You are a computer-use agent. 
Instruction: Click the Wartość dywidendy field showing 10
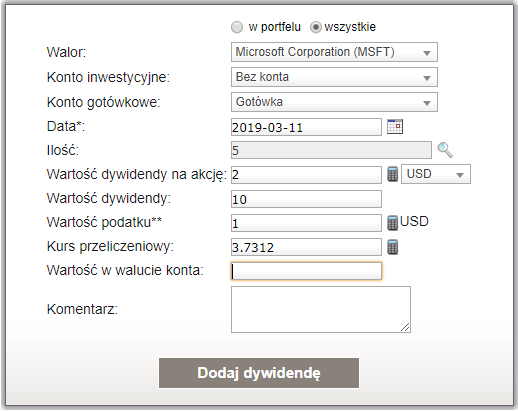click(306, 199)
